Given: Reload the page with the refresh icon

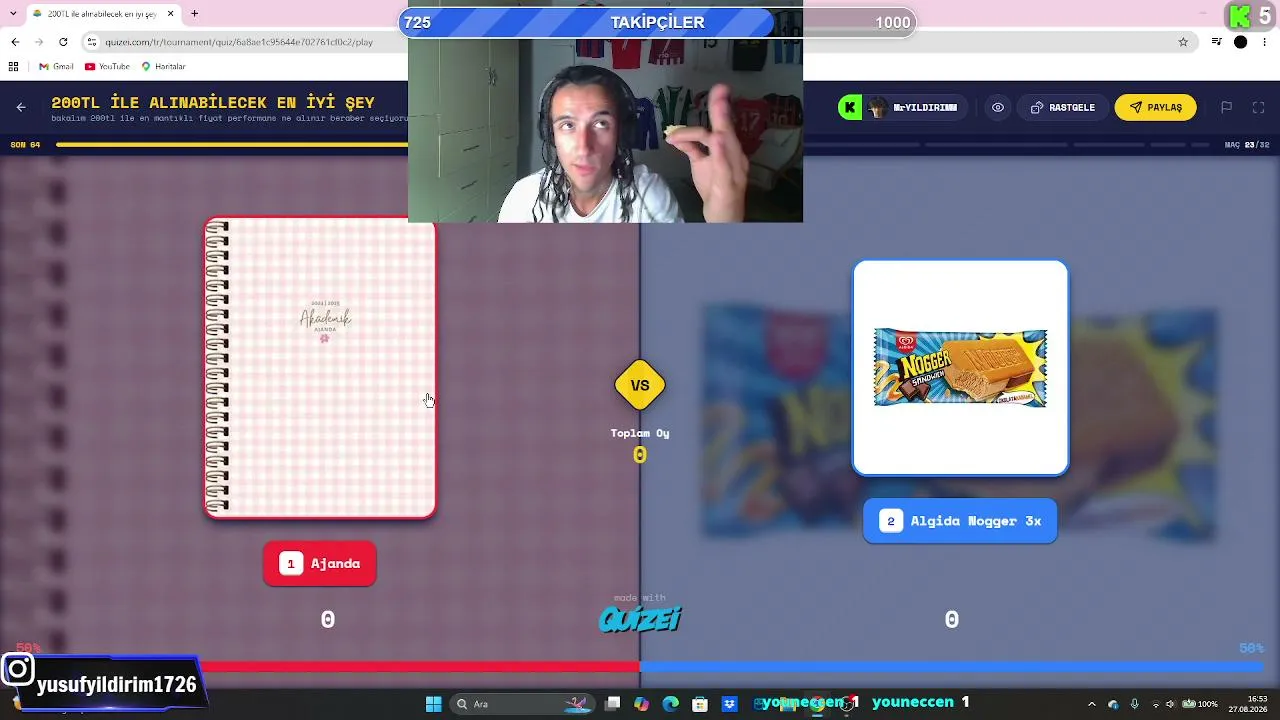Looking at the screenshot, I should (x=63, y=42).
